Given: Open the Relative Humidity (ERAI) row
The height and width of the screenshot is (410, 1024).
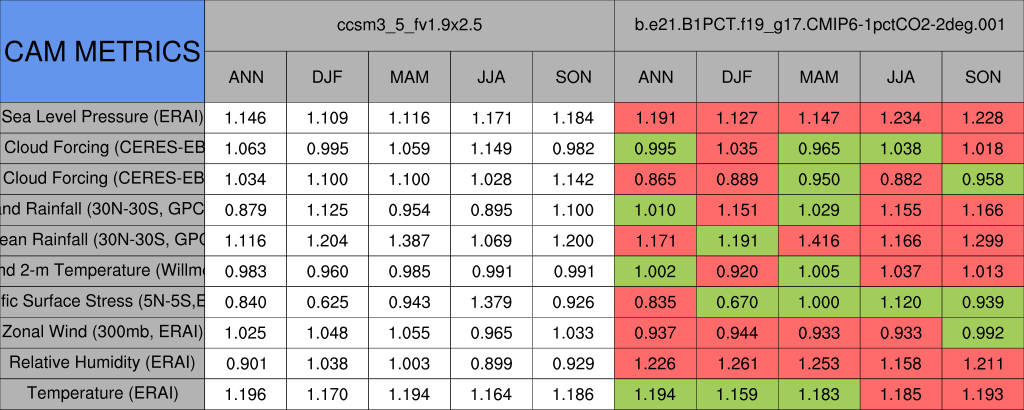Looking at the screenshot, I should pos(102,362).
